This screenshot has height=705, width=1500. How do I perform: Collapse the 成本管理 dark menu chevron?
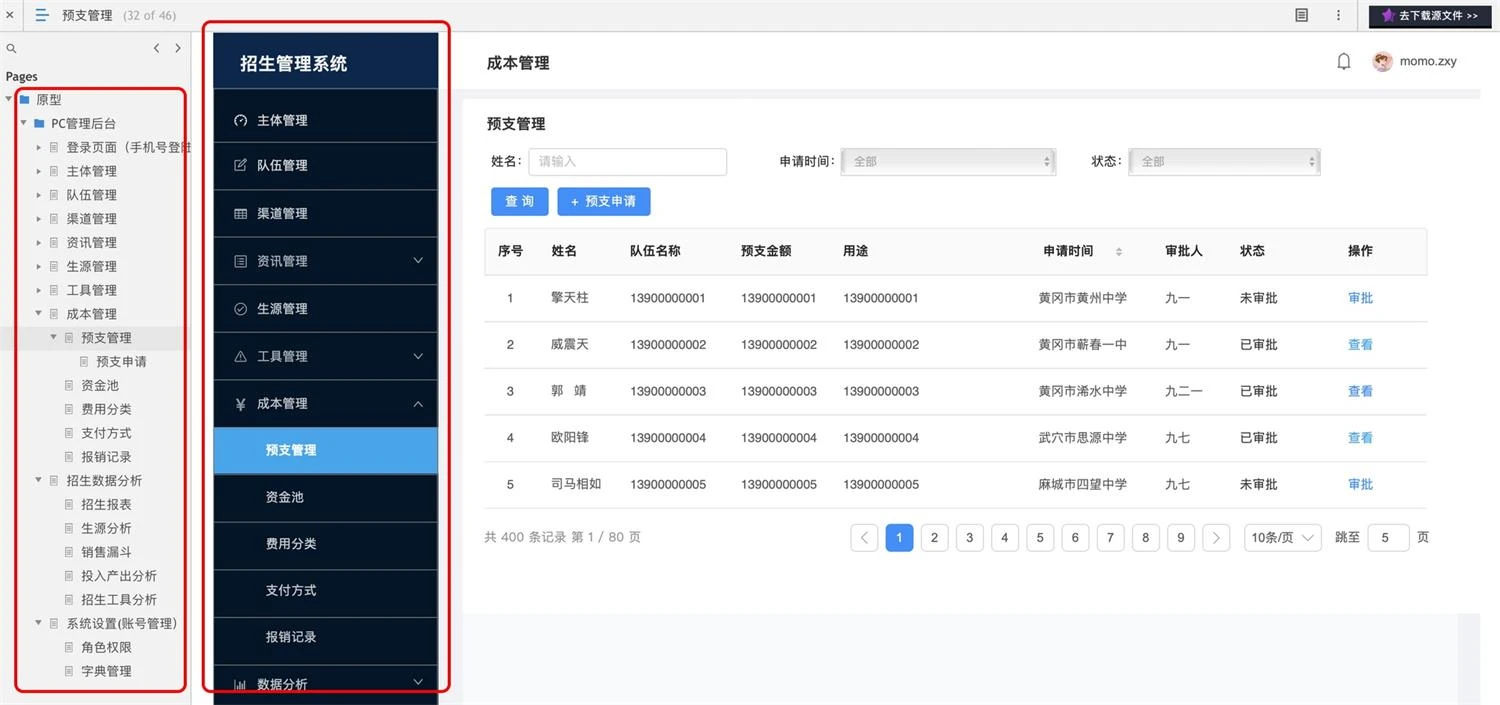418,404
